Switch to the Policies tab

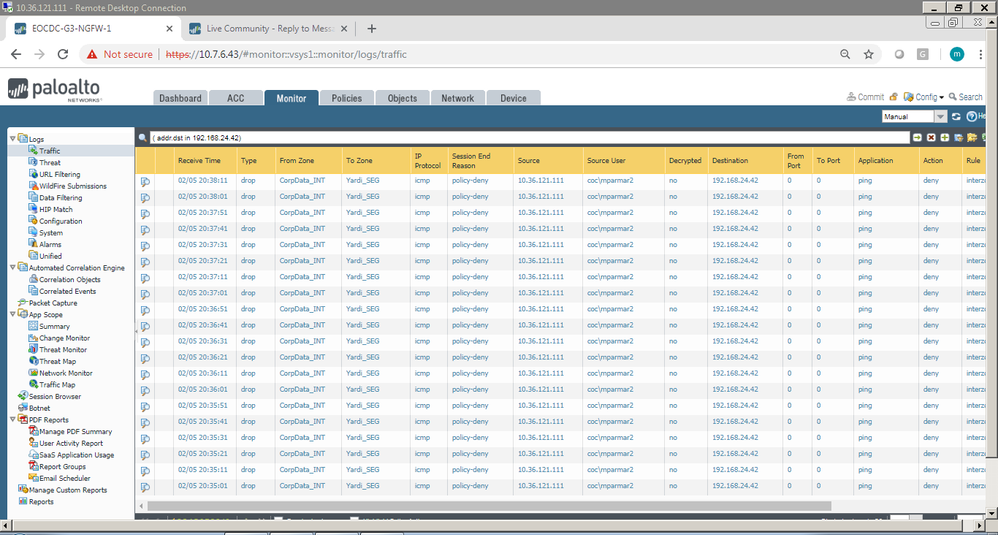click(x=346, y=98)
